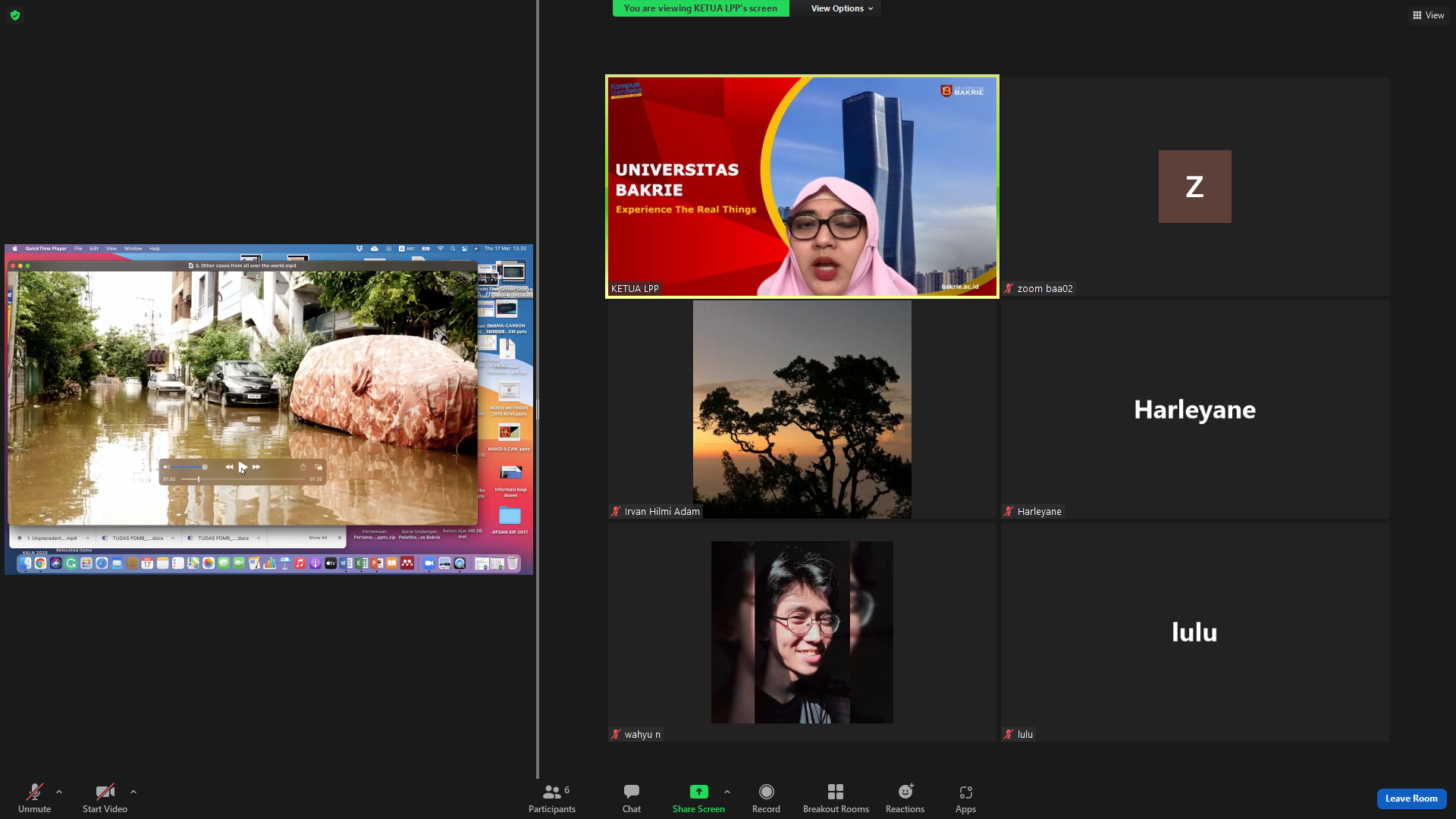Click the Mail icon in the shared dock
The height and width of the screenshot is (819, 1456).
(x=117, y=563)
